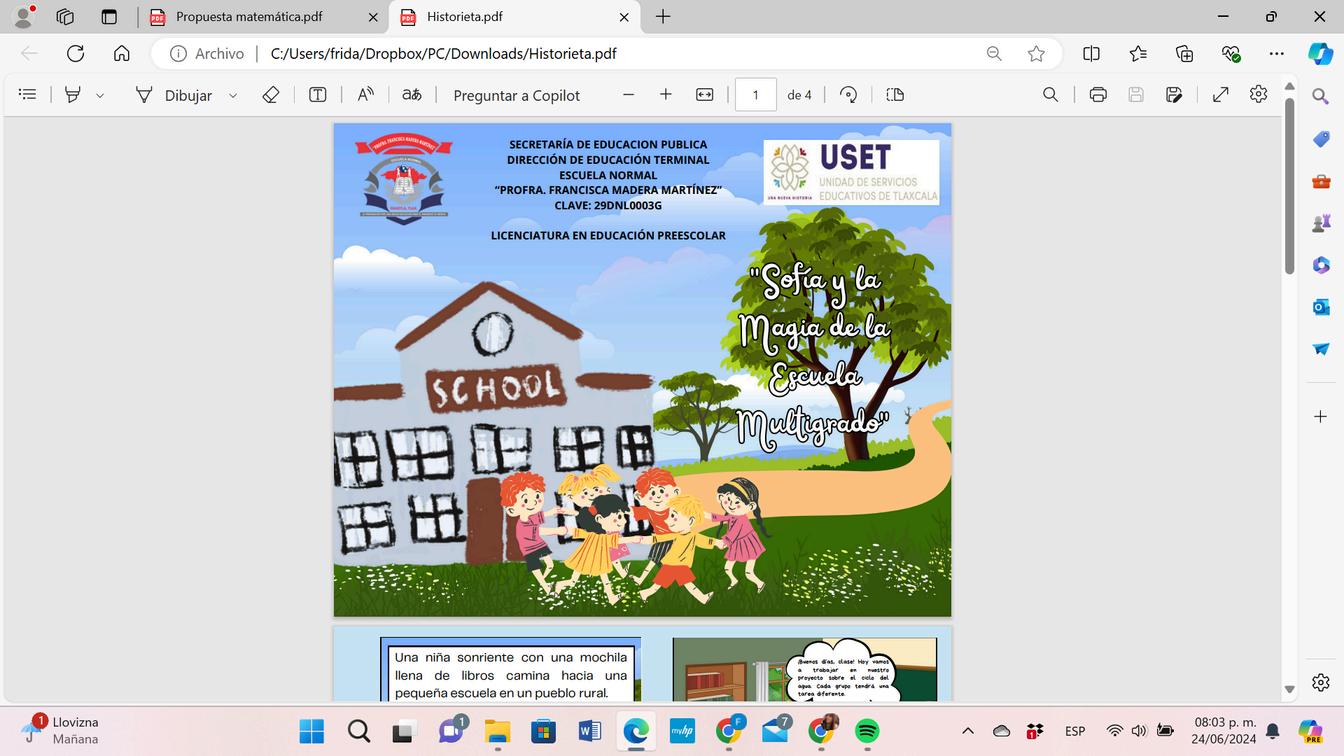This screenshot has height=756, width=1344.
Task: Search inside the PDF document
Action: [1050, 95]
